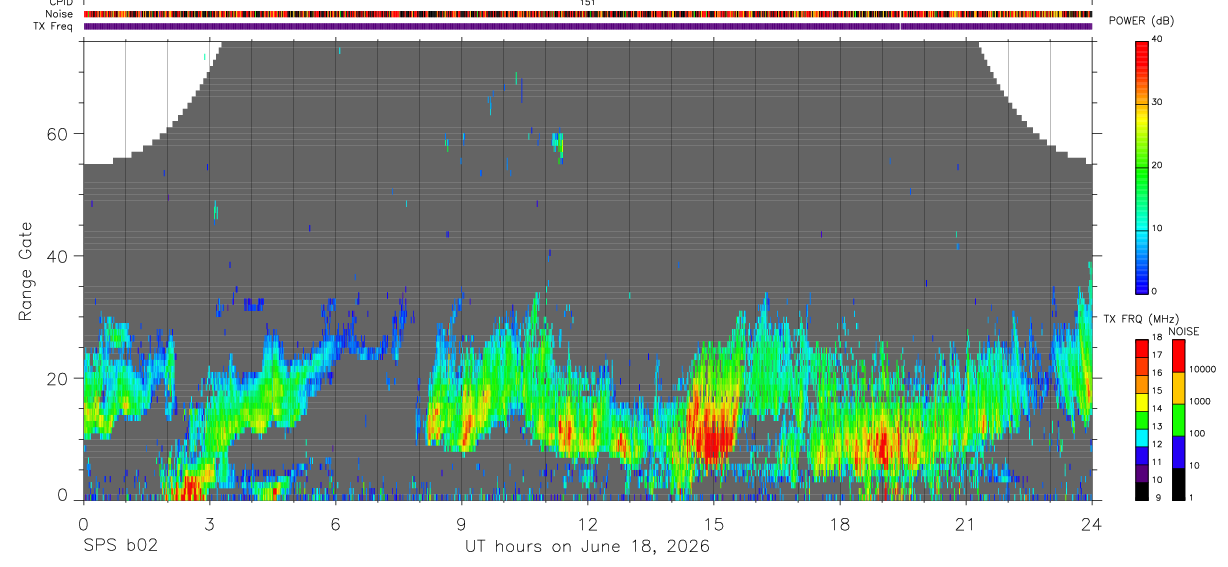Select the 6 UT hour tick label
1228x567 pixels.
[335, 524]
